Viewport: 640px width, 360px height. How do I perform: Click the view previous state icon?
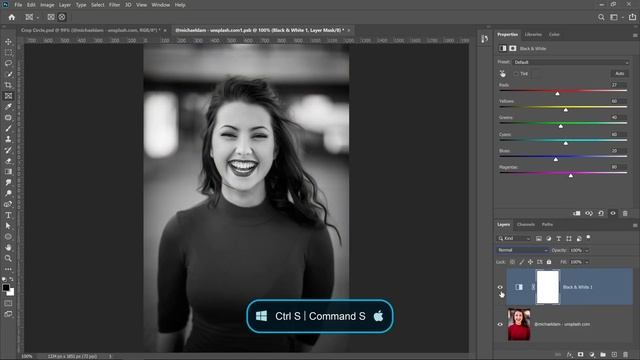click(x=589, y=213)
